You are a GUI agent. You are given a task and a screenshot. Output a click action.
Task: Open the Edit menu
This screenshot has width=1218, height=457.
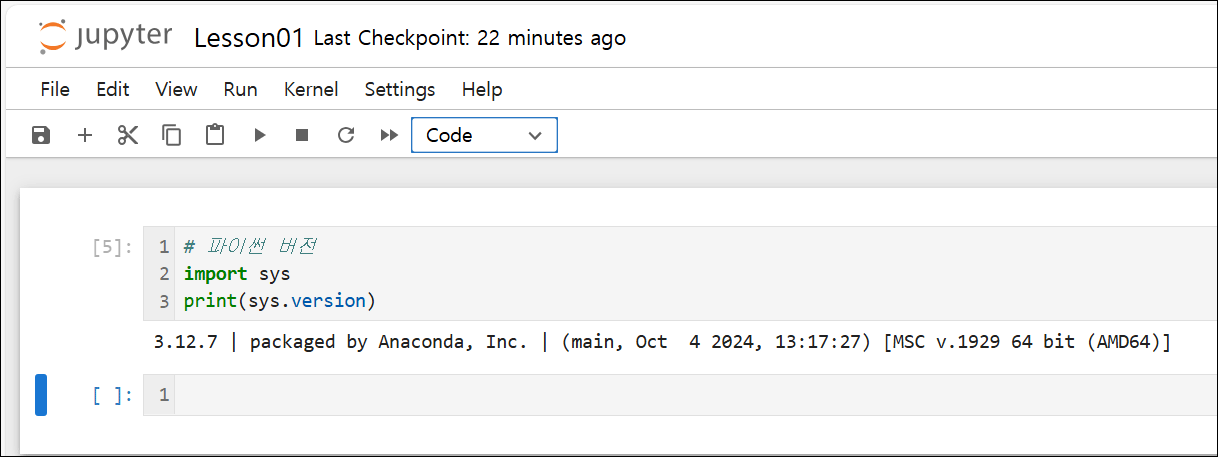(x=113, y=89)
